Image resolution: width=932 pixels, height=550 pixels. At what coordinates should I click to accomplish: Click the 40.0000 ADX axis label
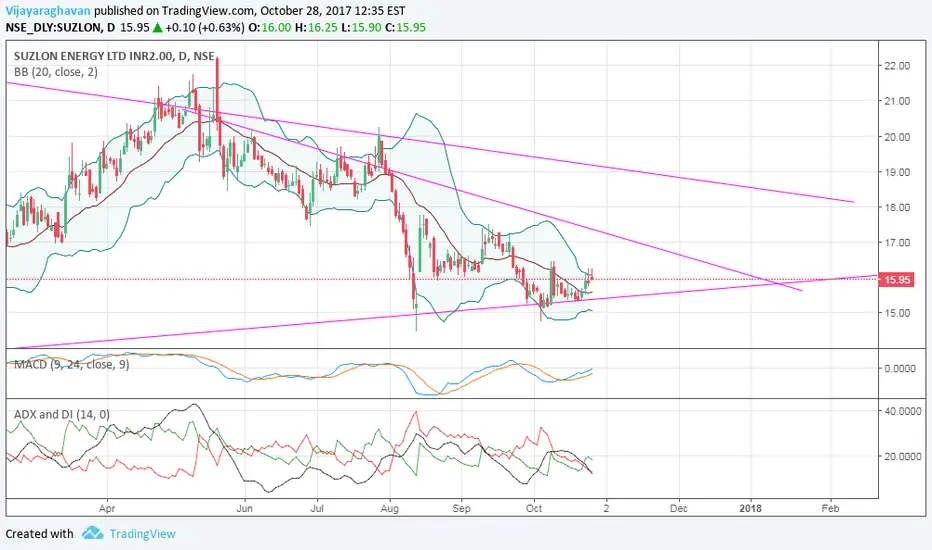click(902, 411)
